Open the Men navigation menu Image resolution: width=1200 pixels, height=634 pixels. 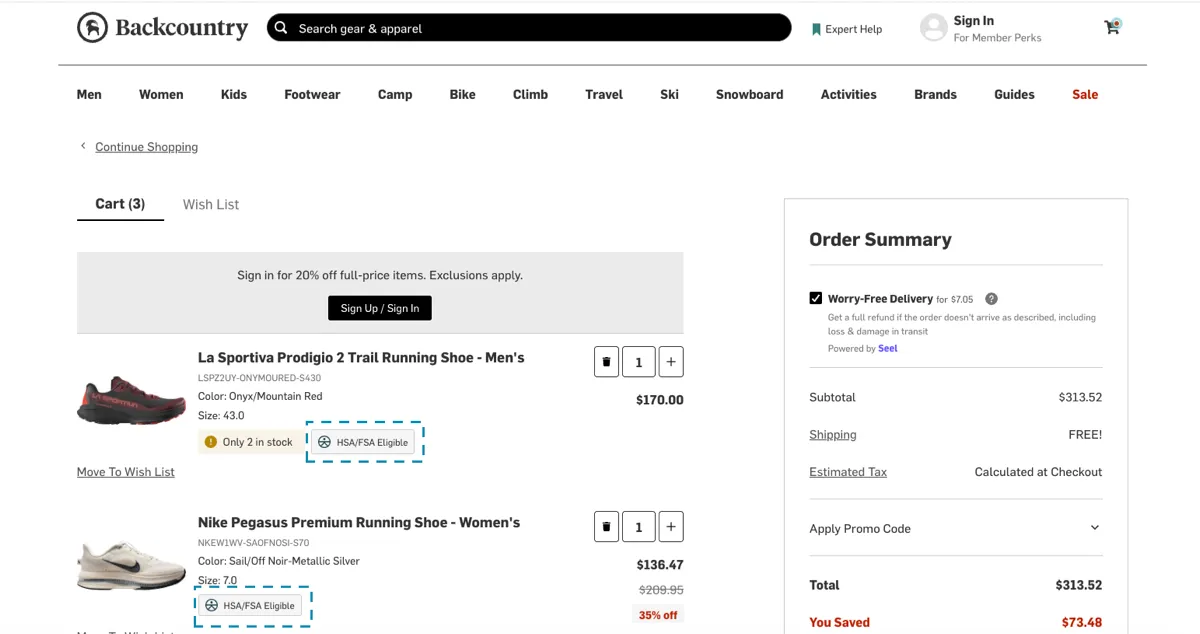point(89,94)
